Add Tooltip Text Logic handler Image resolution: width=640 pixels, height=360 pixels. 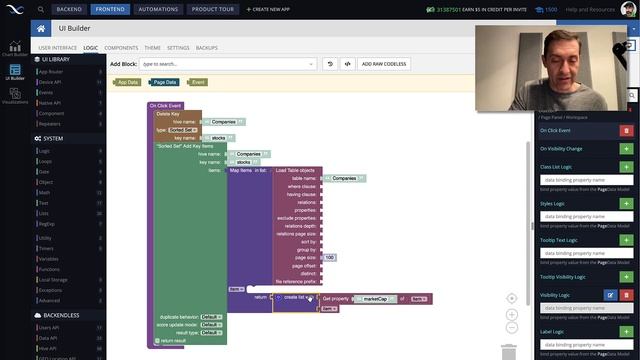pos(627,240)
